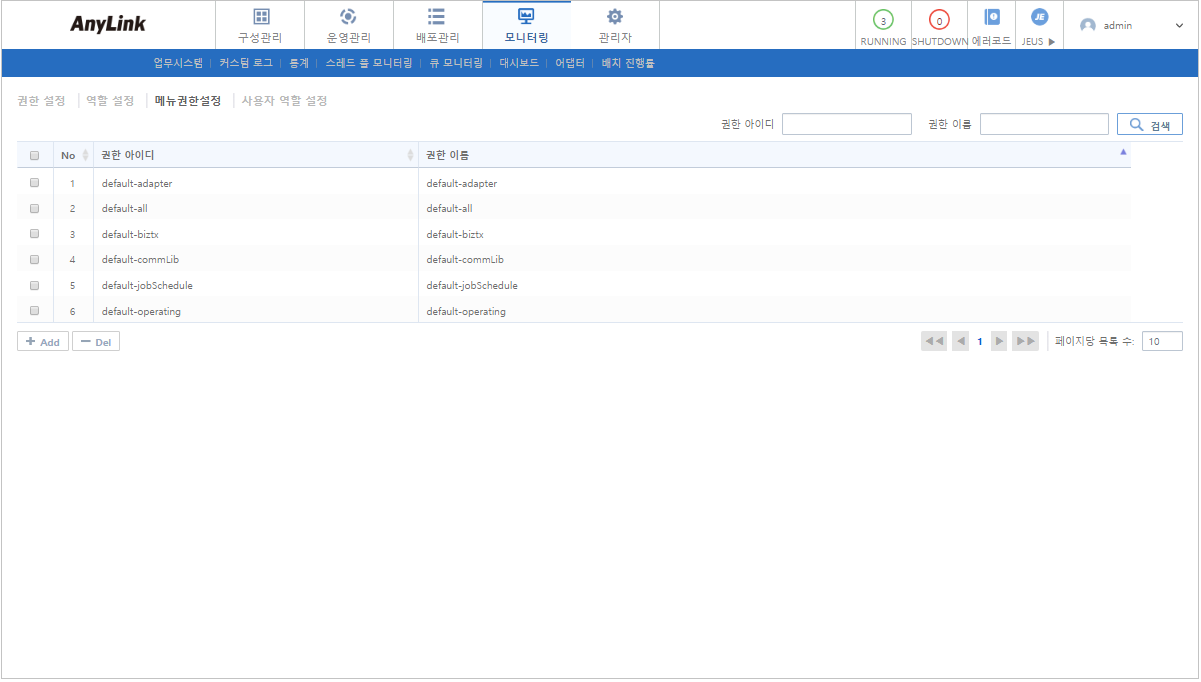Check the default-biztx row checkbox
The image size is (1201, 682).
35,234
